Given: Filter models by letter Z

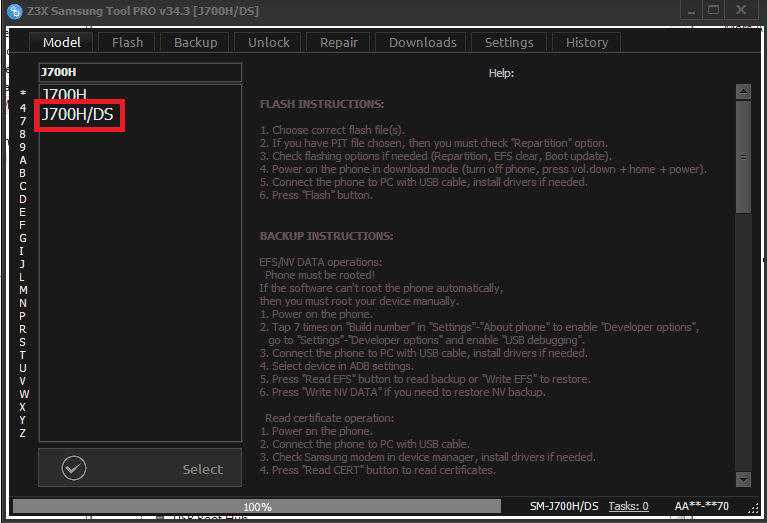Looking at the screenshot, I should (x=23, y=433).
